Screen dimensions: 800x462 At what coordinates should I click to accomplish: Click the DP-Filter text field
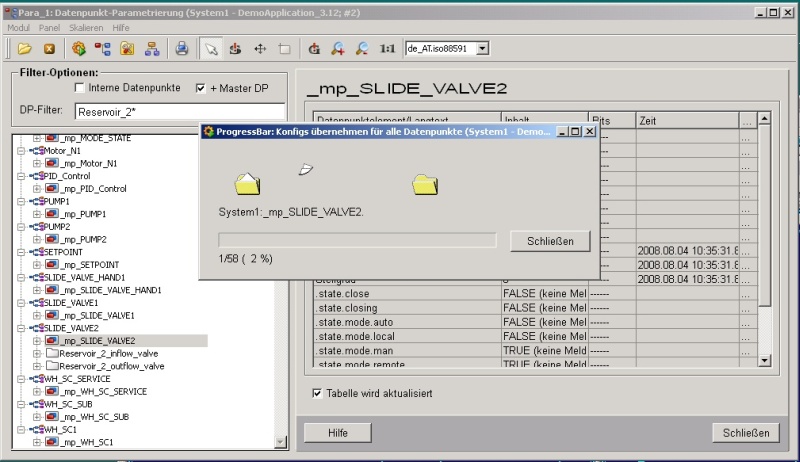click(x=178, y=111)
